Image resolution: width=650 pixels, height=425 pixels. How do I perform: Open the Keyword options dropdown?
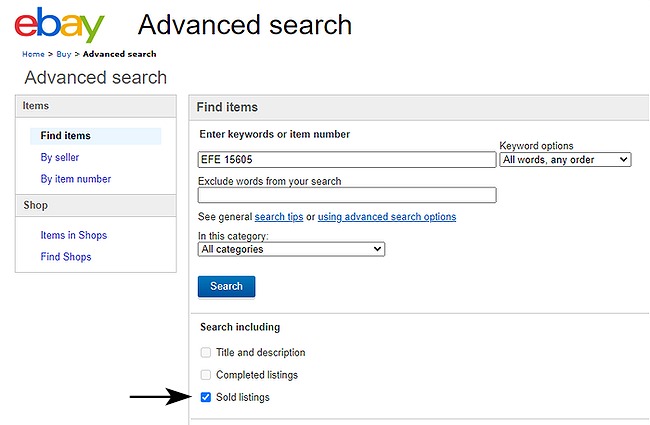(565, 160)
